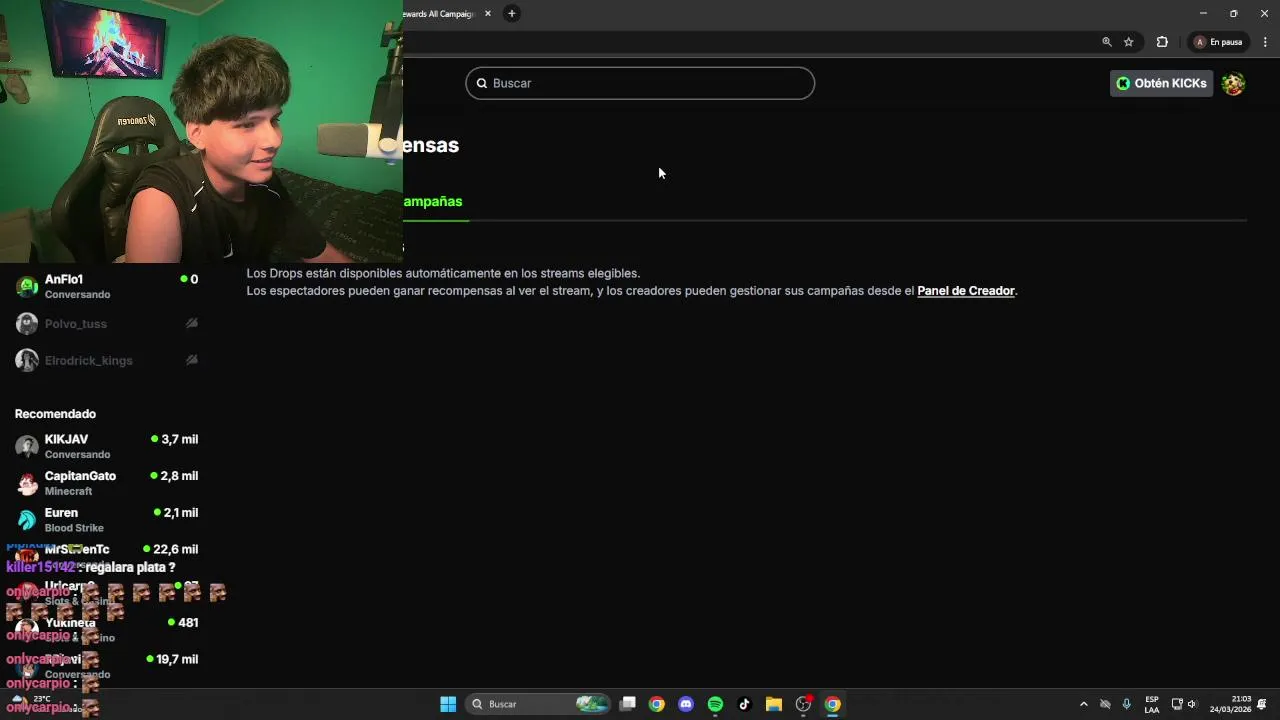The height and width of the screenshot is (720, 1280).
Task: Click the '22,6 mil' viewer count
Action: pyautogui.click(x=176, y=549)
